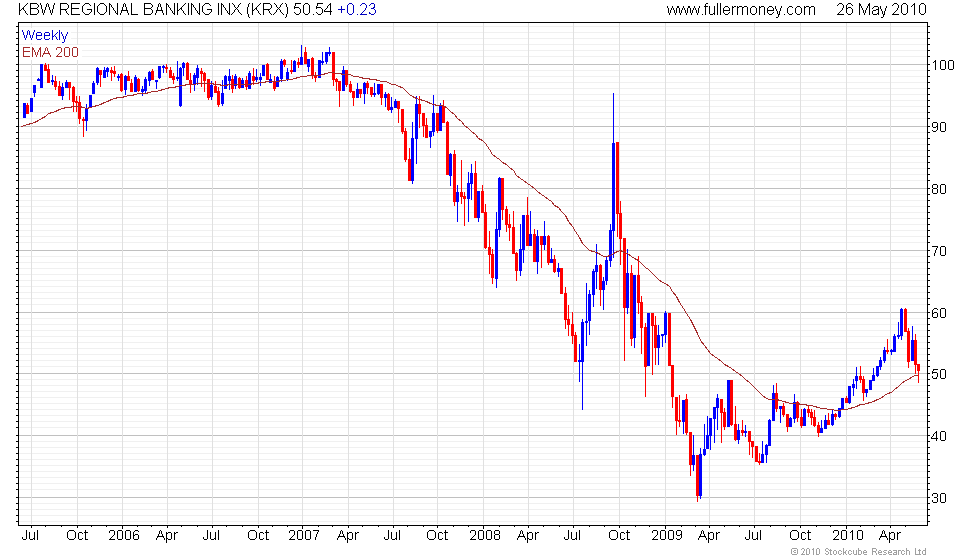Image resolution: width=980 pixels, height=560 pixels.
Task: Click the 2006 year label on time axis
Action: [124, 536]
